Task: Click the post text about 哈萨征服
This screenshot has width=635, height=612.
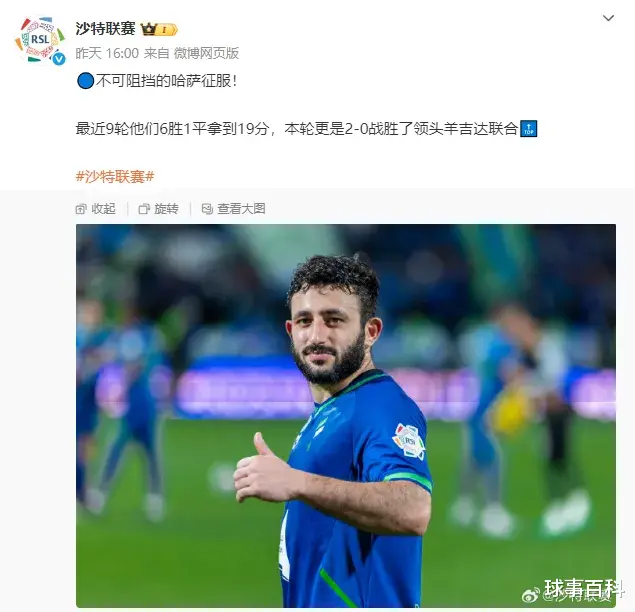Action: 166,81
